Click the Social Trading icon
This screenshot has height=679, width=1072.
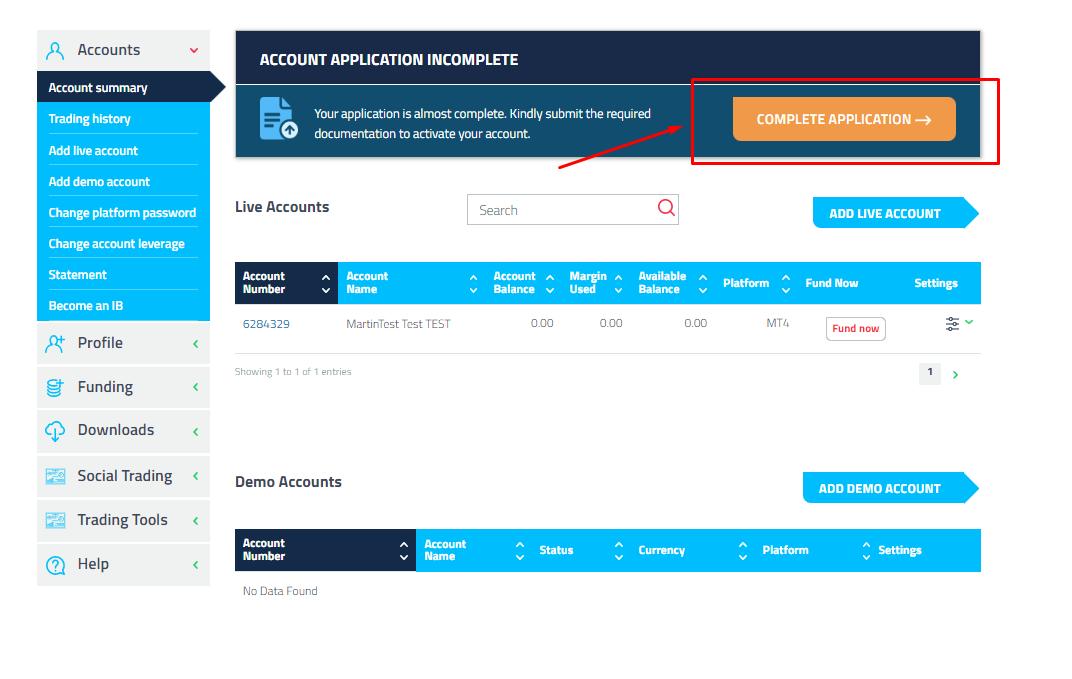pos(56,477)
